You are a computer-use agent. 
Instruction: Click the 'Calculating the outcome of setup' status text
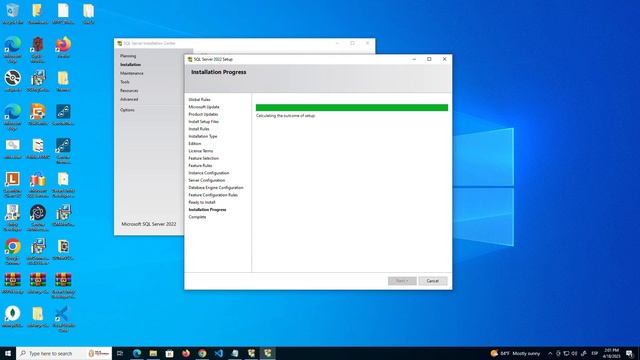pyautogui.click(x=286, y=116)
